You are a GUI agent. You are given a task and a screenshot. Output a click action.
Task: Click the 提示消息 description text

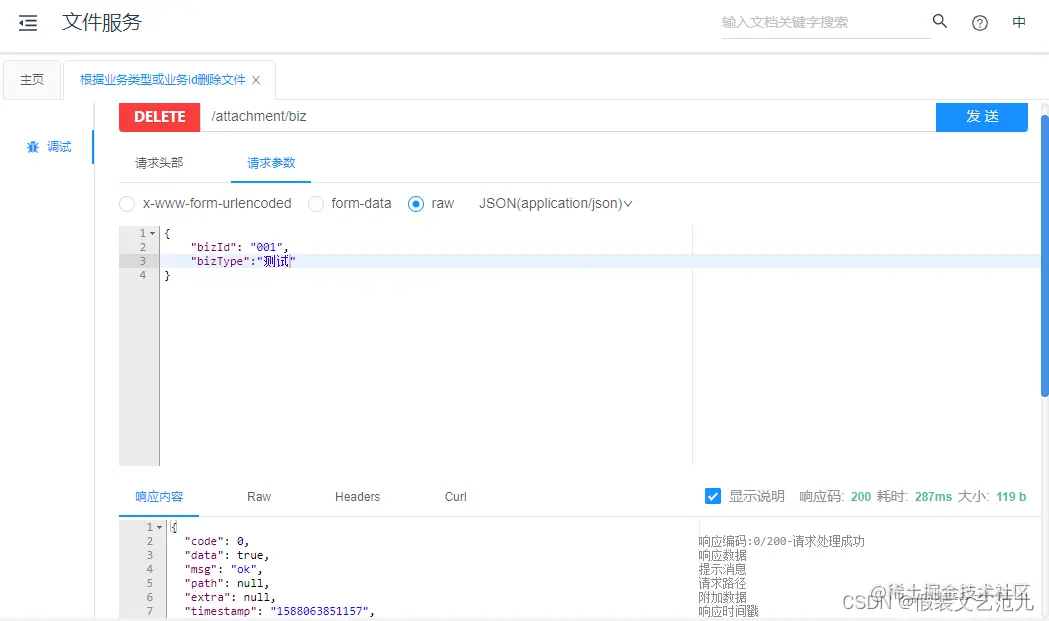point(723,569)
